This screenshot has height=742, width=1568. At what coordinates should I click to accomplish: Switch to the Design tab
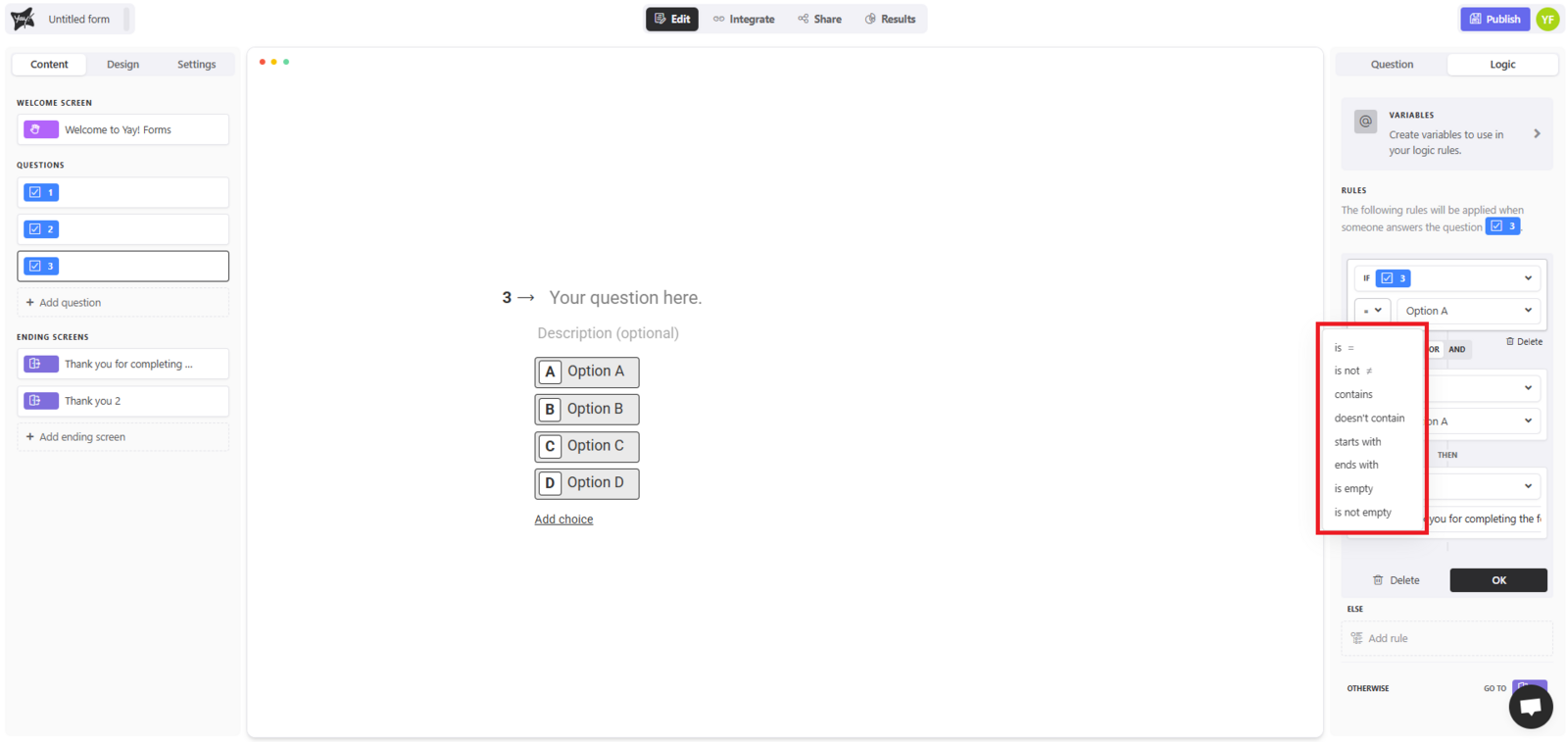coord(122,65)
